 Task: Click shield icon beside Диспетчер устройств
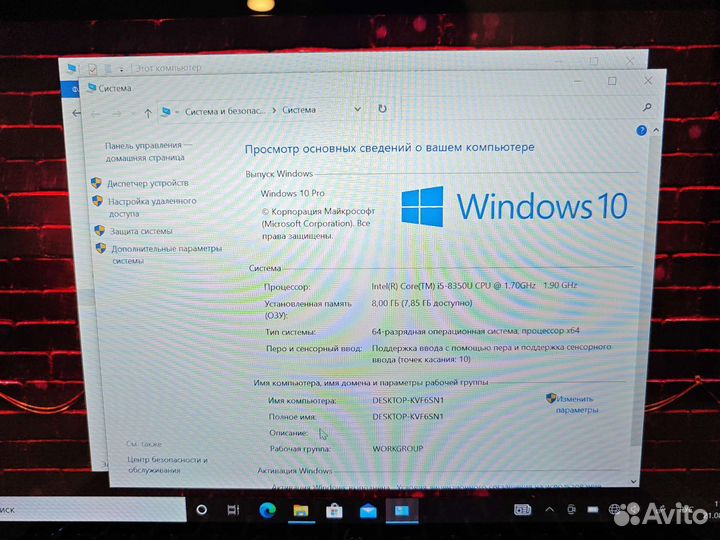96,183
